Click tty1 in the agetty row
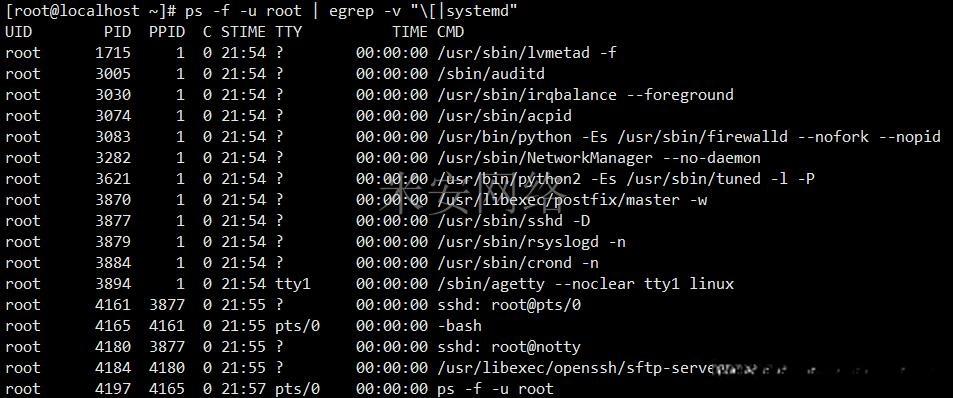953x398 pixels. (293, 284)
